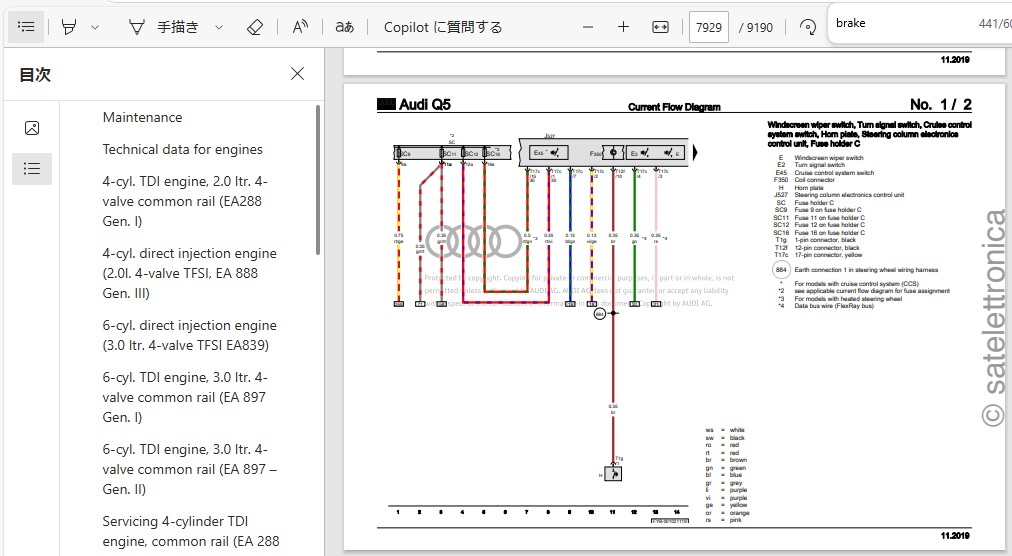Zoom in with the plus button

pyautogui.click(x=623, y=27)
